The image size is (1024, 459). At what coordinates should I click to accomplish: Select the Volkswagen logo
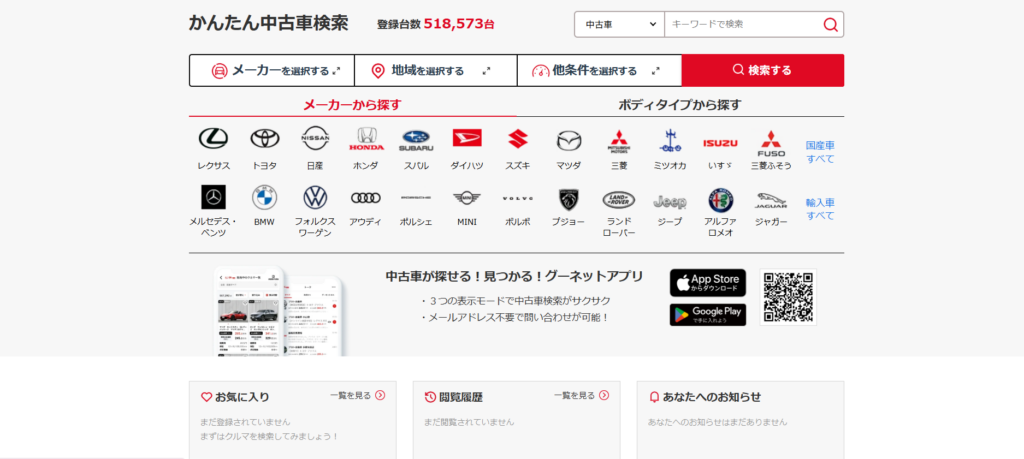tap(315, 197)
